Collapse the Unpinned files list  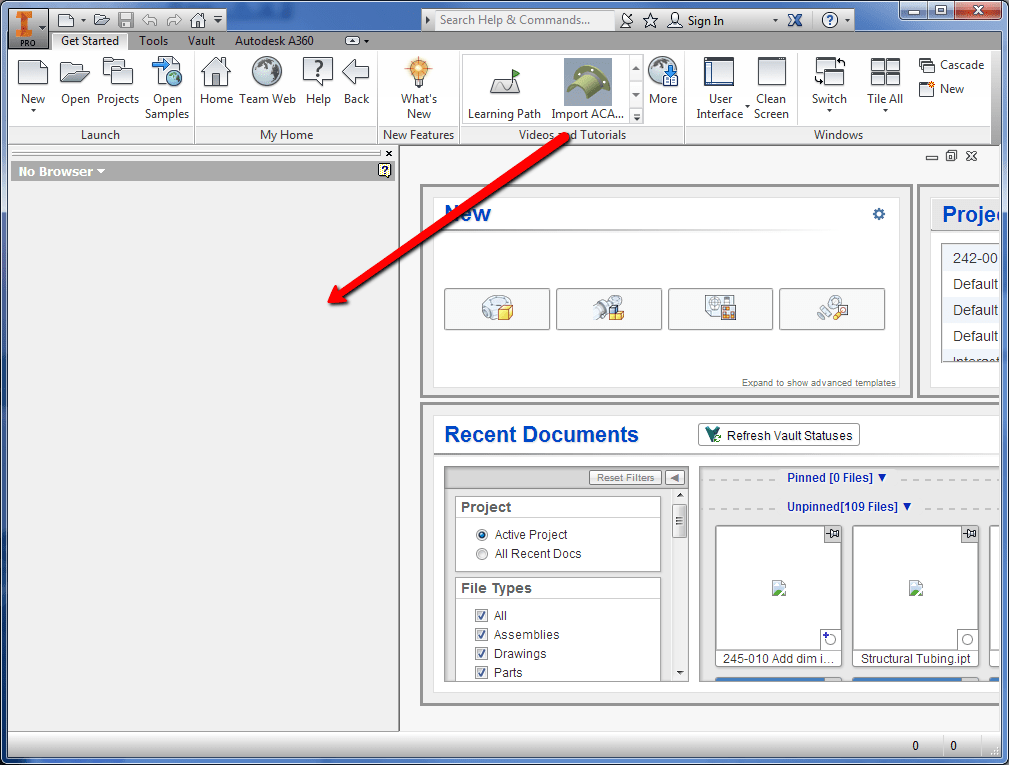[x=849, y=507]
